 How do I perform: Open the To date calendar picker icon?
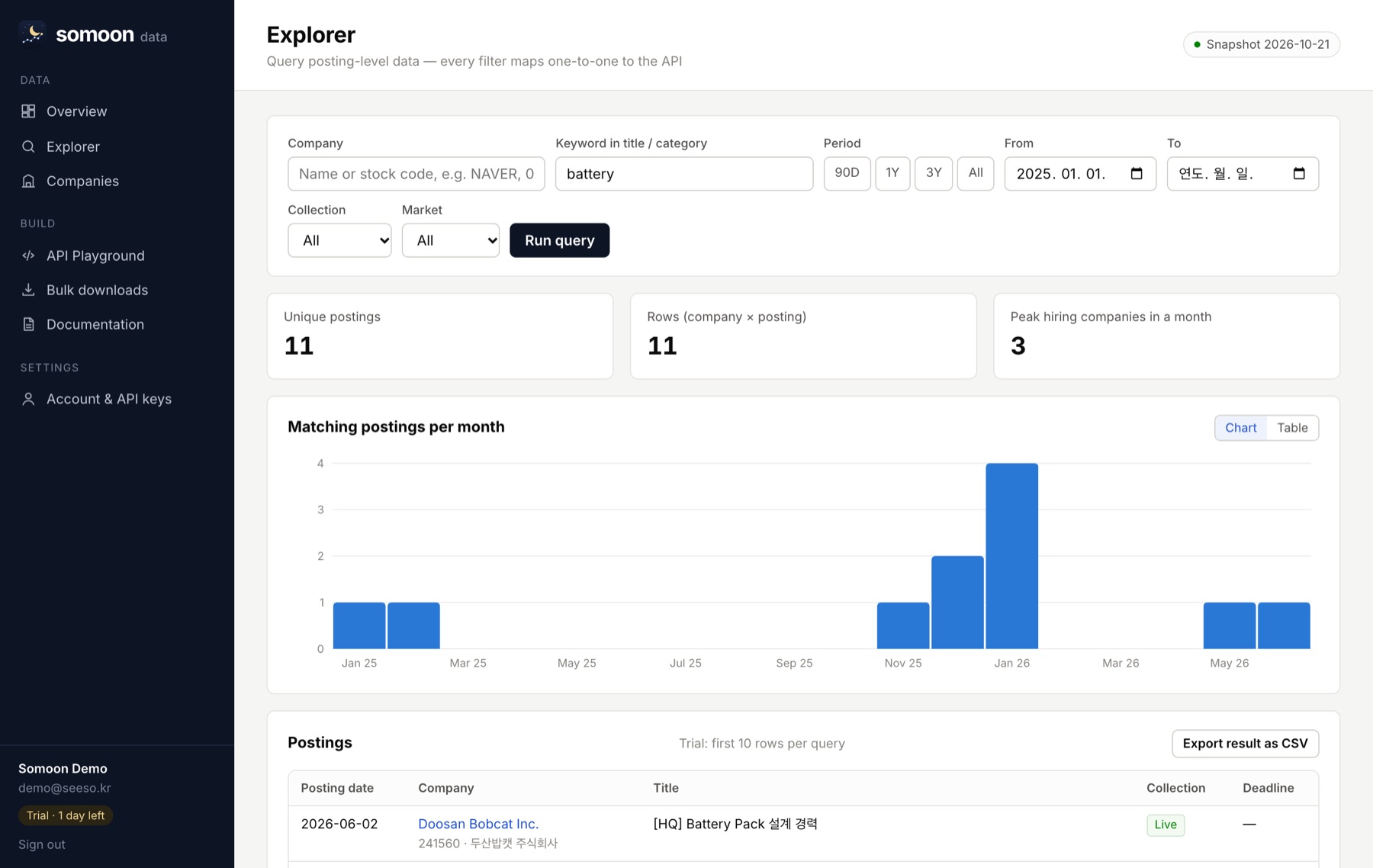(x=1299, y=174)
